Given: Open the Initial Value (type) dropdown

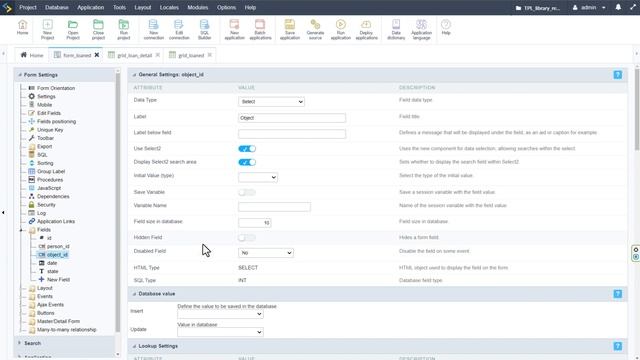Looking at the screenshot, I should pyautogui.click(x=258, y=177).
